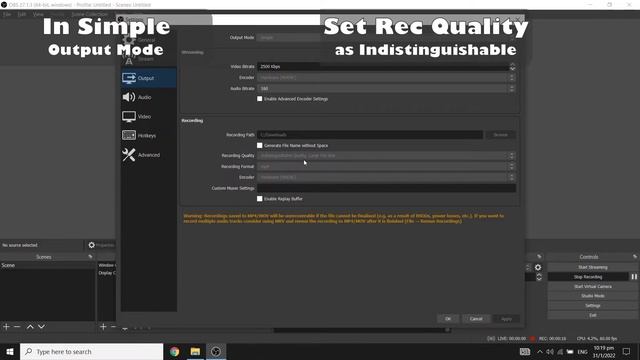Screen dimensions: 640x360
Task: Click the CPU usage status text
Action: (x=596, y=338)
